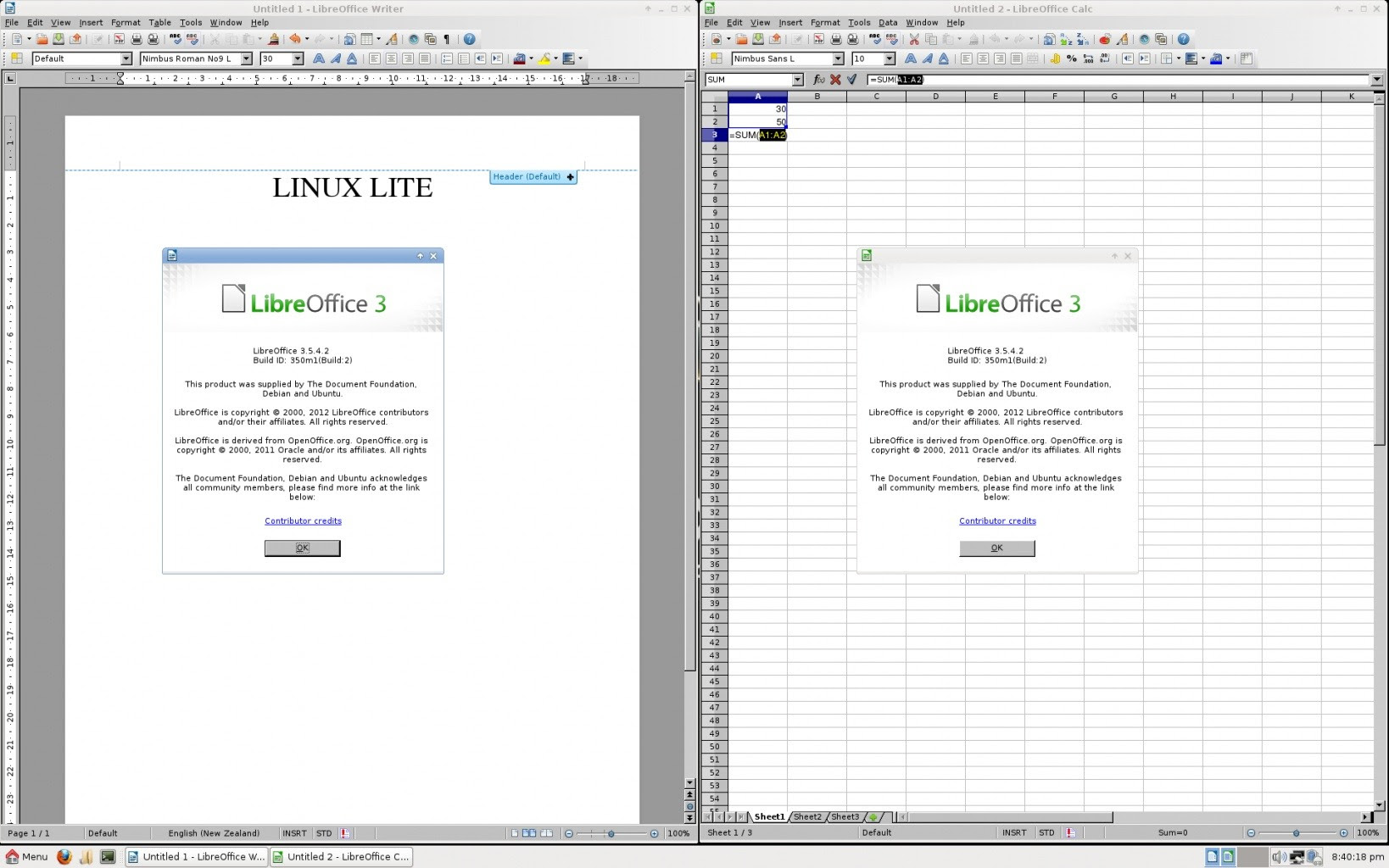Toggle Bold formatting in Writer
Image resolution: width=1389 pixels, height=868 pixels.
(318, 58)
